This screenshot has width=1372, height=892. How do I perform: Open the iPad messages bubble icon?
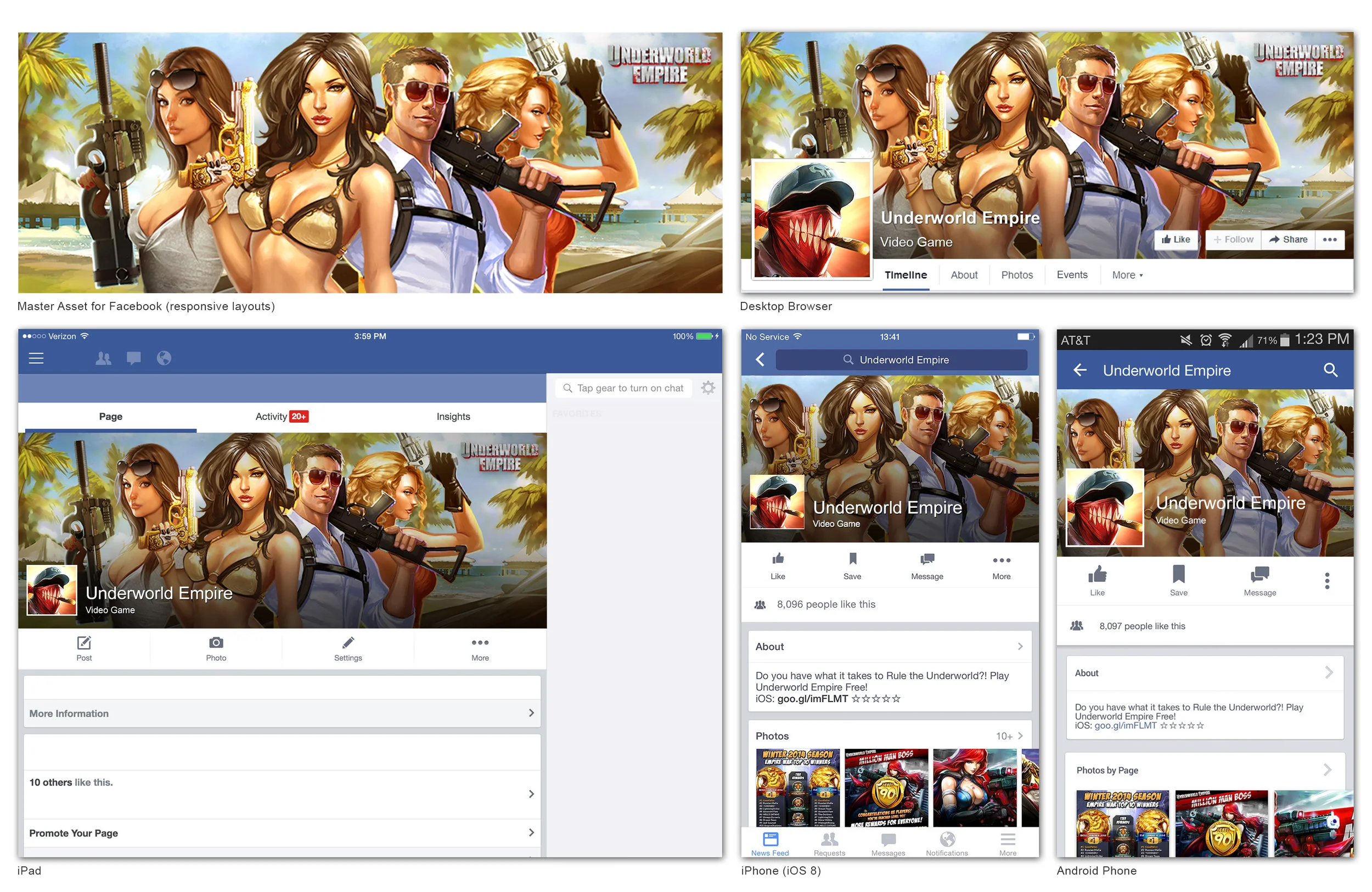click(x=134, y=358)
